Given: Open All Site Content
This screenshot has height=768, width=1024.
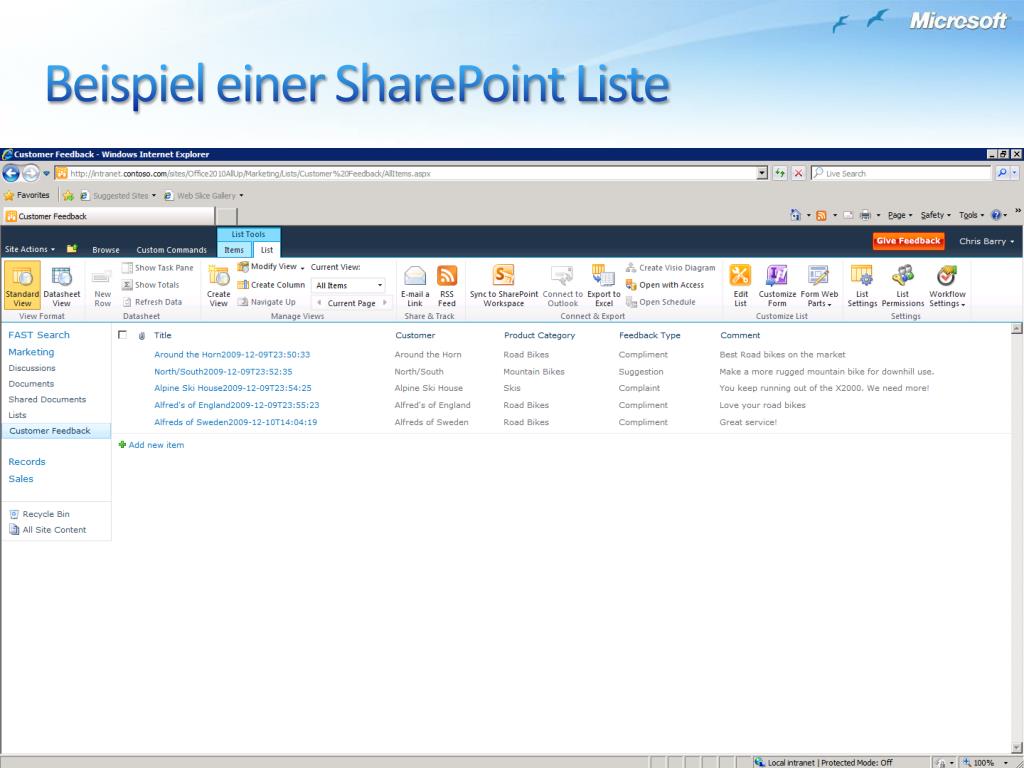Looking at the screenshot, I should click(x=48, y=530).
